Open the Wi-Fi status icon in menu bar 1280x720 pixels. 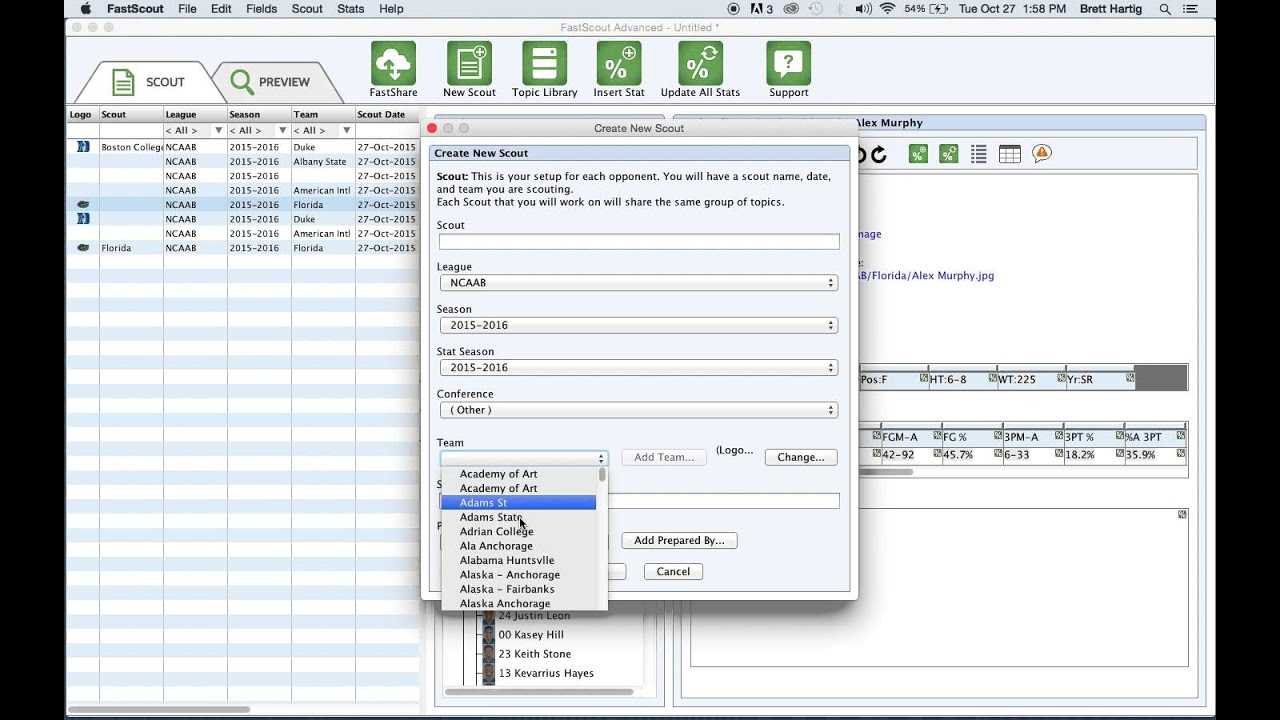pos(887,9)
